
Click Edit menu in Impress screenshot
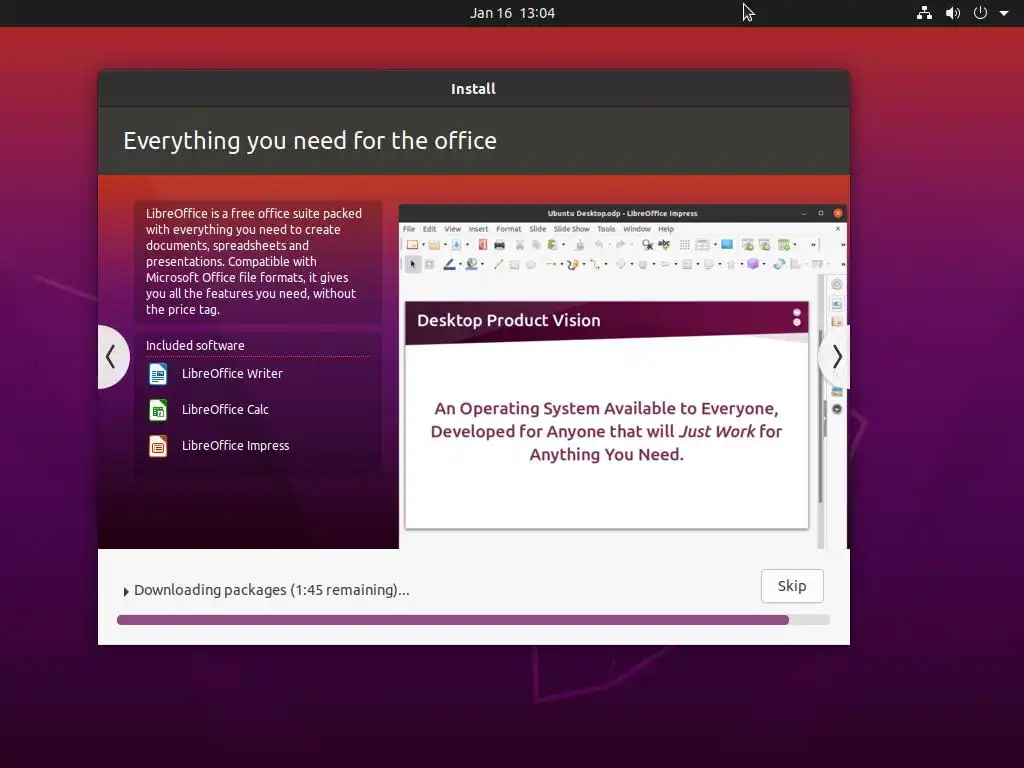click(x=429, y=229)
